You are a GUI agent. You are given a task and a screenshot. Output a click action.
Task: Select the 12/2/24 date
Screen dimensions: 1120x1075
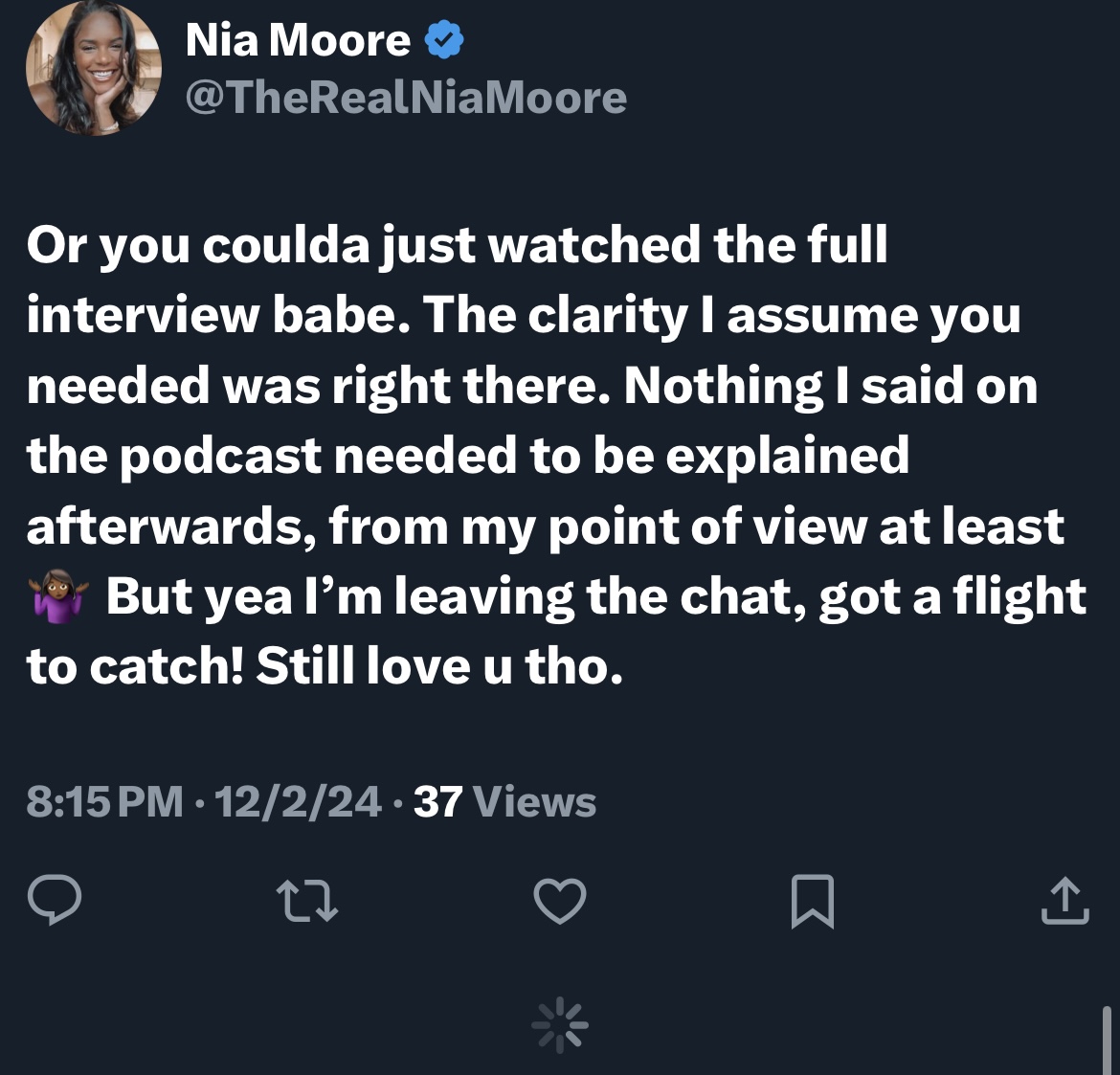297,801
